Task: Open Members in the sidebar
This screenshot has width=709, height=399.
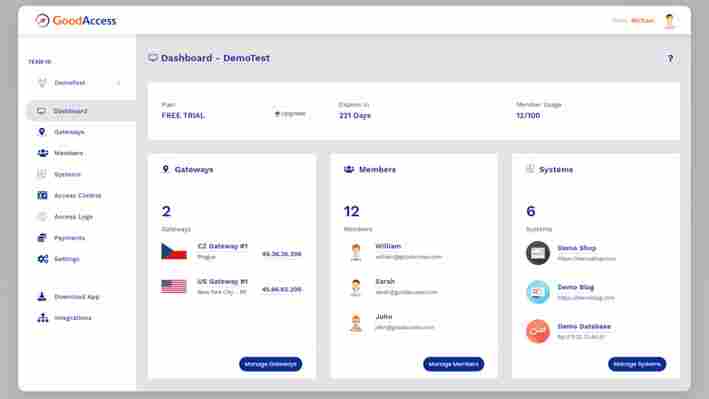Action: click(x=69, y=153)
